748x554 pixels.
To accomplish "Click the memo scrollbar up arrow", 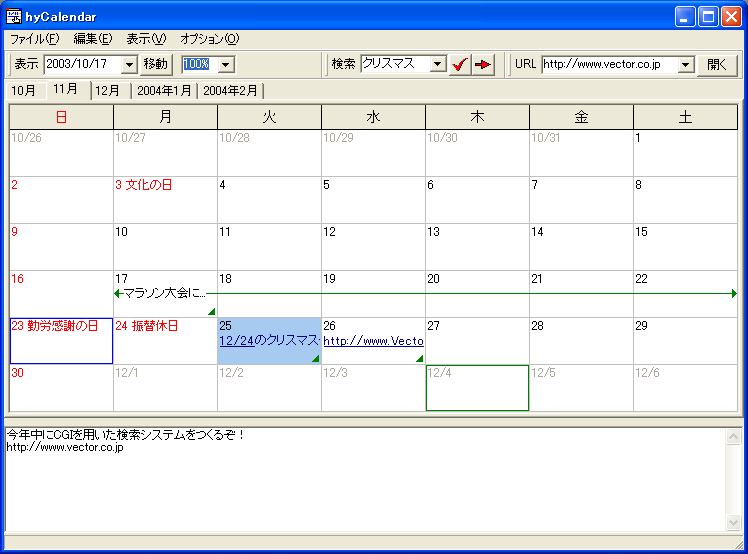I will [734, 436].
